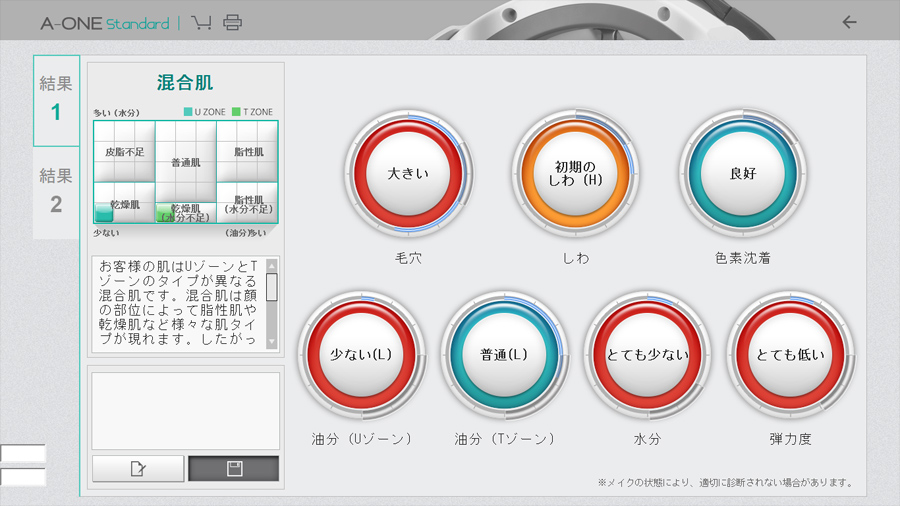900x506 pixels.
Task: Select the 水分 dial showing とても少ない
Action: click(647, 355)
